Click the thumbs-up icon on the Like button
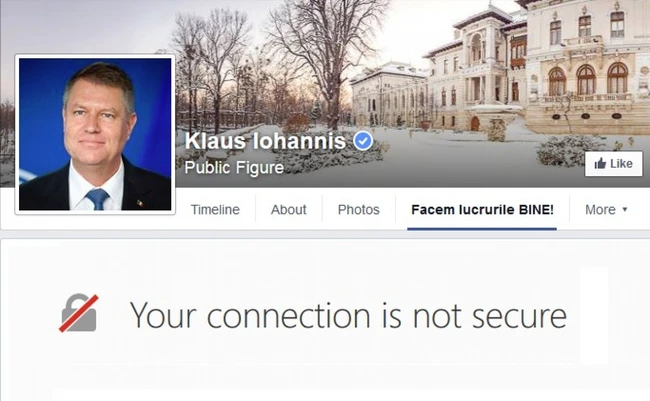Screen dimensions: 650x401 600,164
